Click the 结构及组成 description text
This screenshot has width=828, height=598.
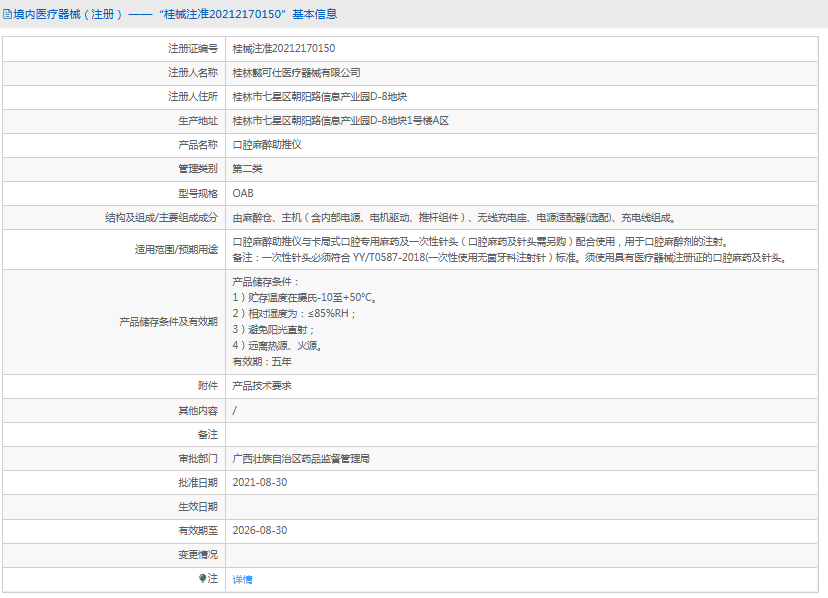tap(454, 218)
